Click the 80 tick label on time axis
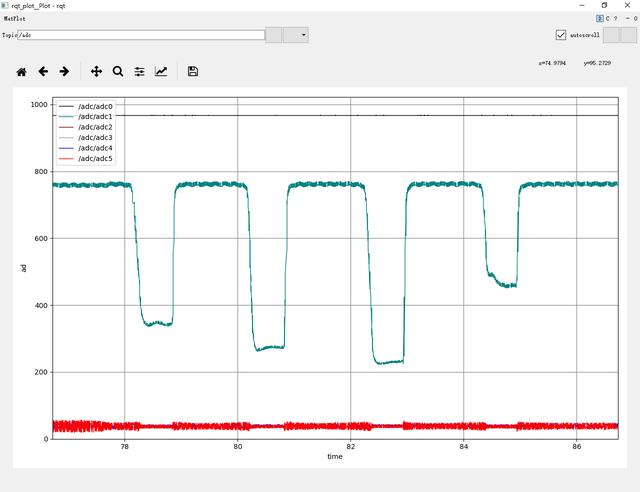Image resolution: width=640 pixels, height=492 pixels. pos(238,447)
